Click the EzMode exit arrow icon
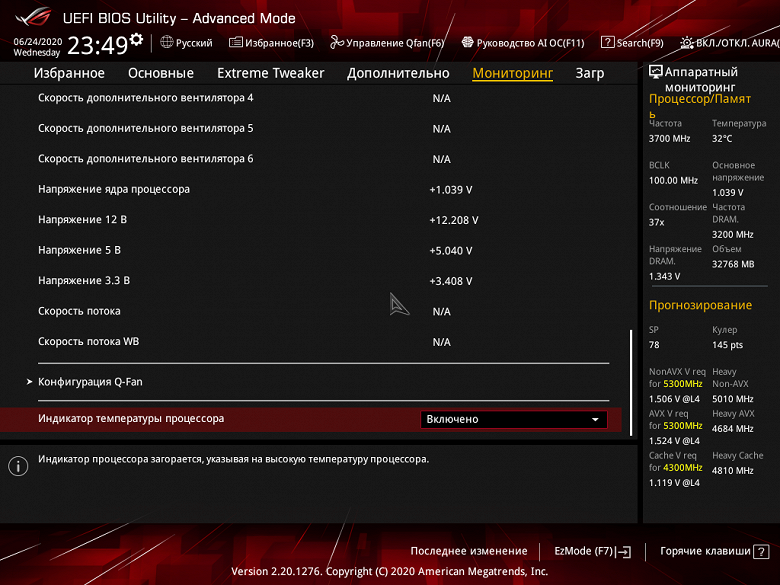Screen dimensions: 780x585 coord(623,552)
